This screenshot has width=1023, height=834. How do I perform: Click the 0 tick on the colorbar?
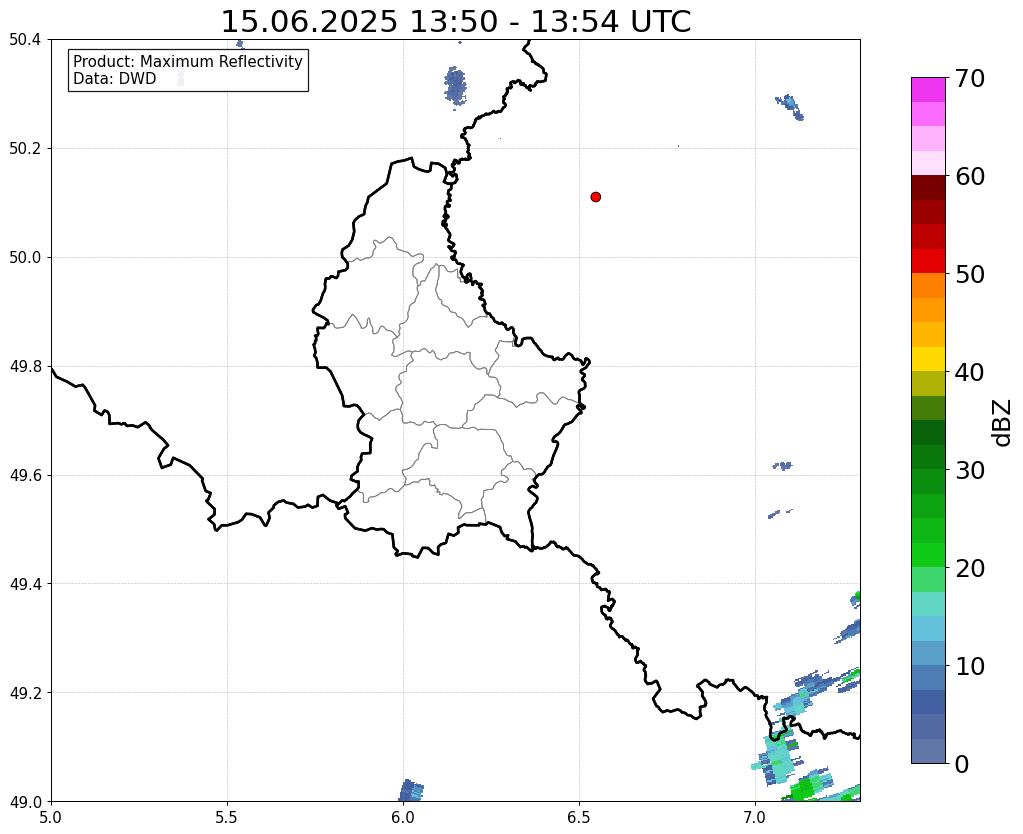(962, 764)
